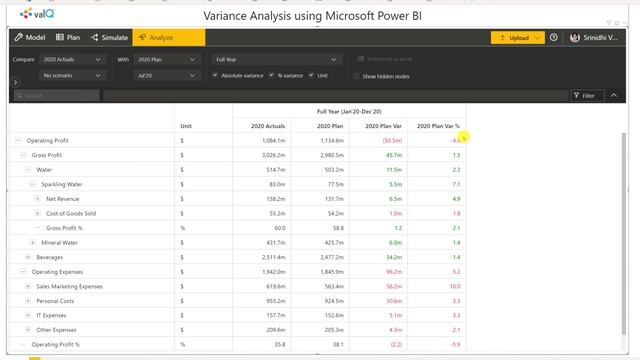Expand the Net Revenue node
Screen dimensions: 640x360
click(x=38, y=199)
